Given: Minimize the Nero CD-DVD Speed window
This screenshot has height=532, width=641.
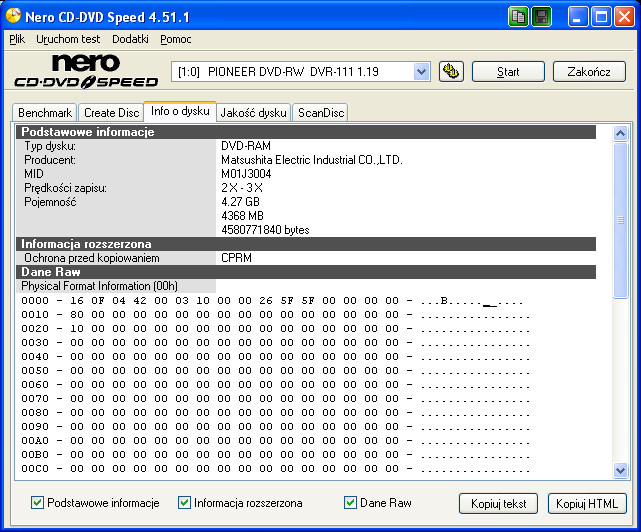Looking at the screenshot, I should click(x=577, y=17).
